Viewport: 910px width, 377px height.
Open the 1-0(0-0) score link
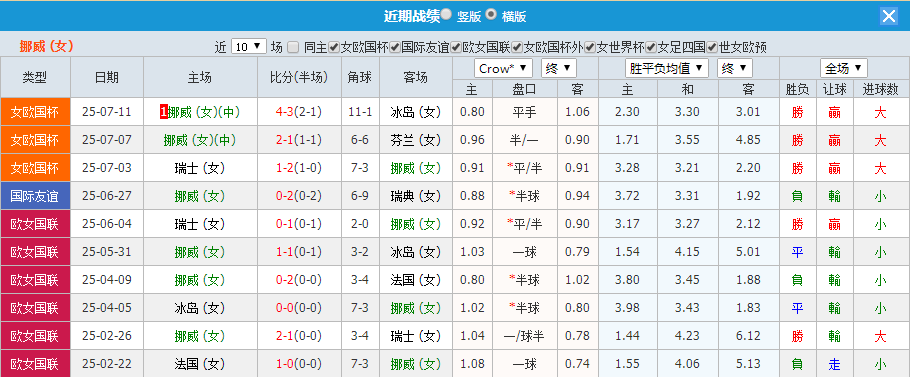tap(299, 364)
